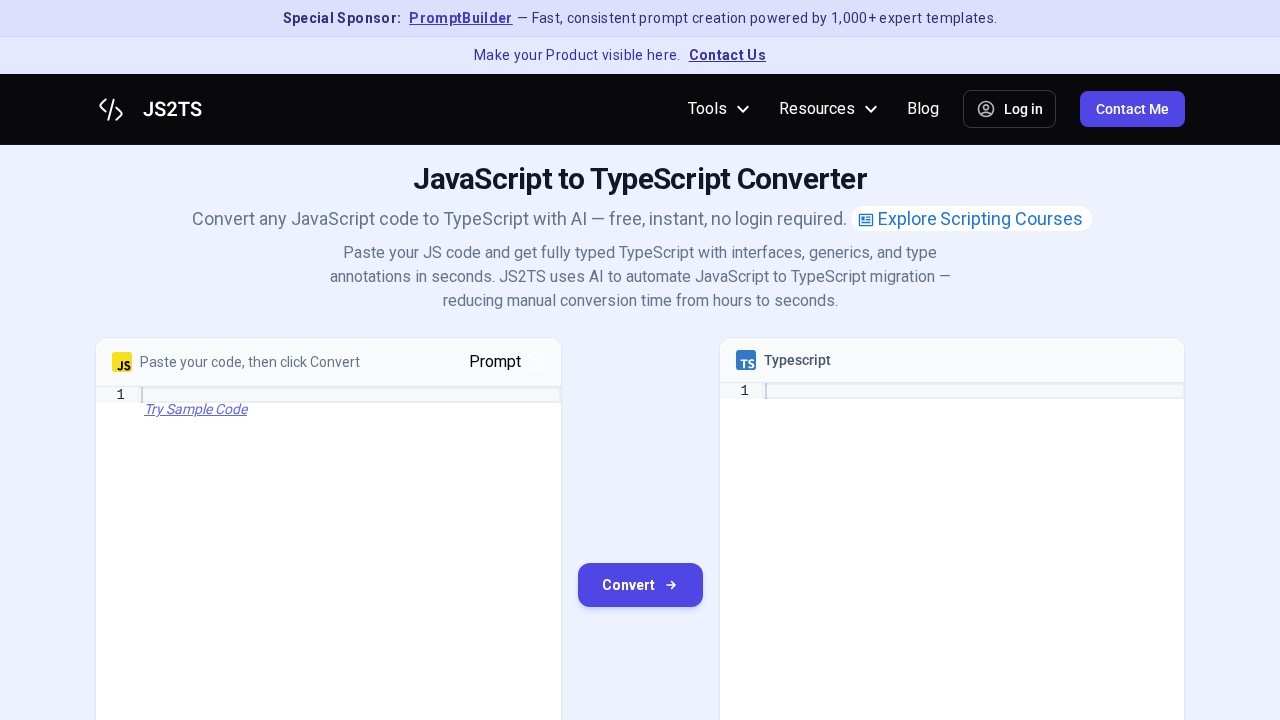Expand the Resources dropdown chevron
The image size is (1280, 720).
(x=871, y=109)
